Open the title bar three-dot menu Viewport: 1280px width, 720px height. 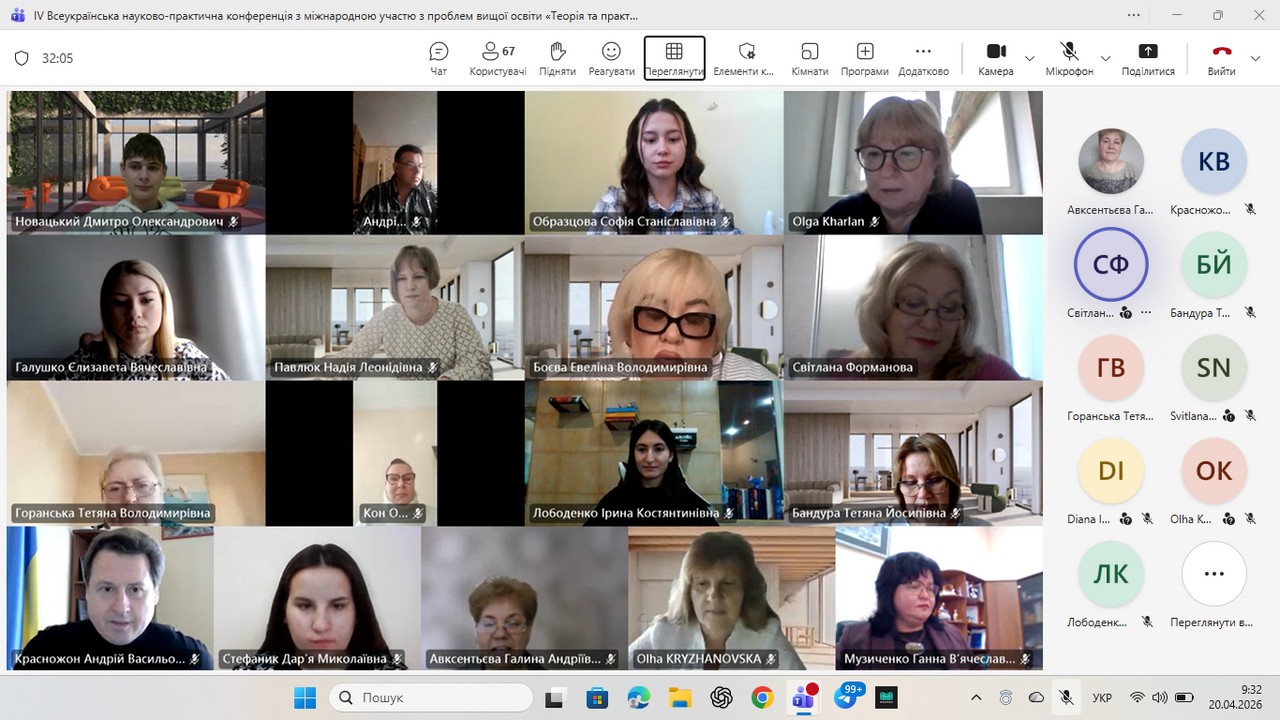click(1133, 15)
